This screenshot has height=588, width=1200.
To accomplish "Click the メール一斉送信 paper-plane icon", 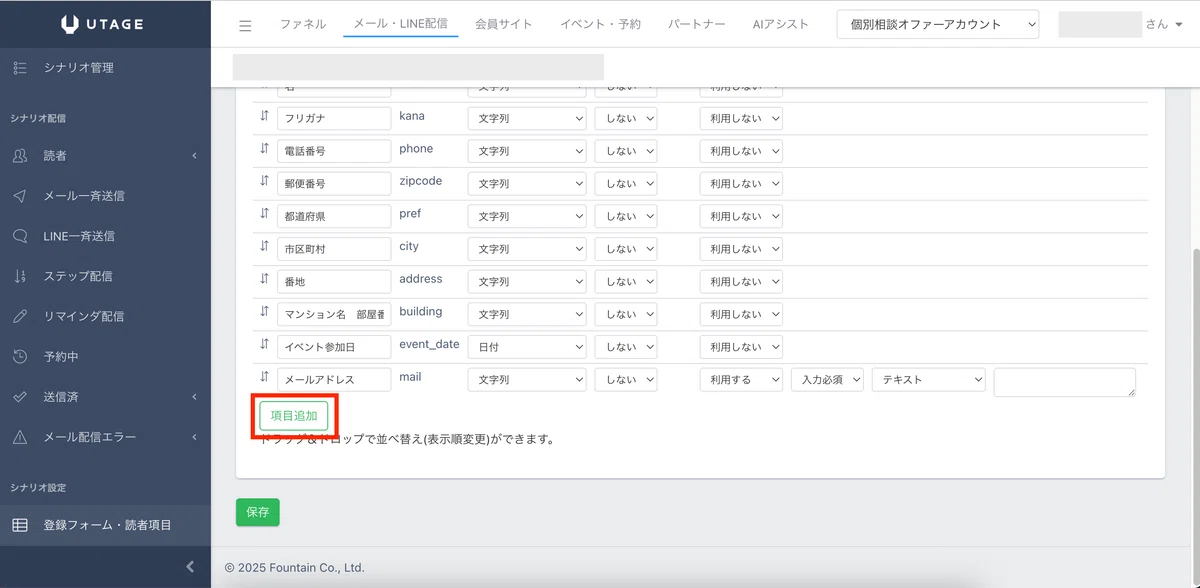I will point(20,196).
